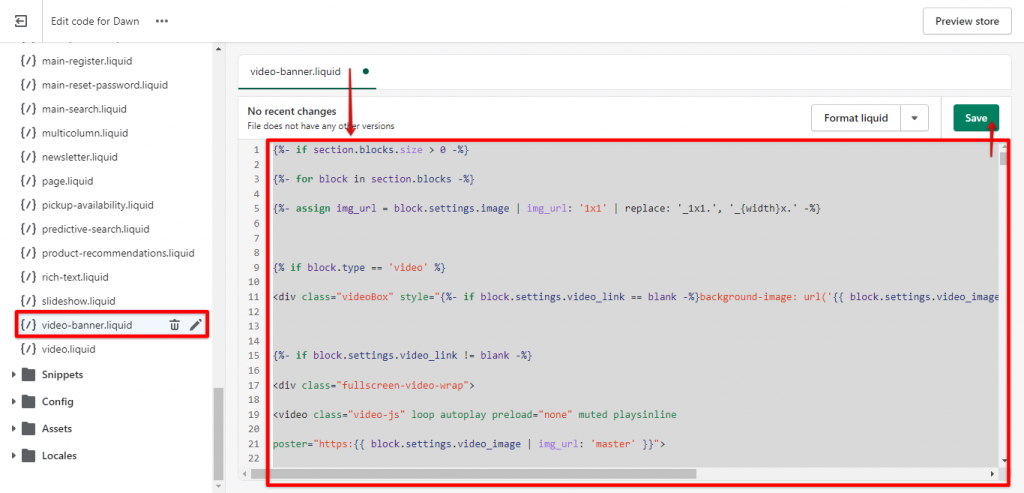Viewport: 1024px width, 493px height.
Task: Expand the Assets folder arrow
Action: point(13,429)
